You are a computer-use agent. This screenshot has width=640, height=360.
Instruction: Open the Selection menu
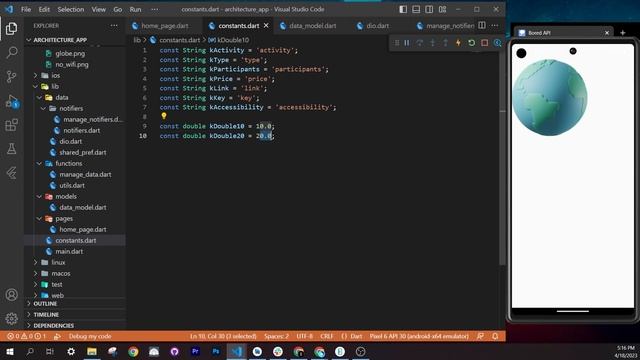[x=71, y=9]
